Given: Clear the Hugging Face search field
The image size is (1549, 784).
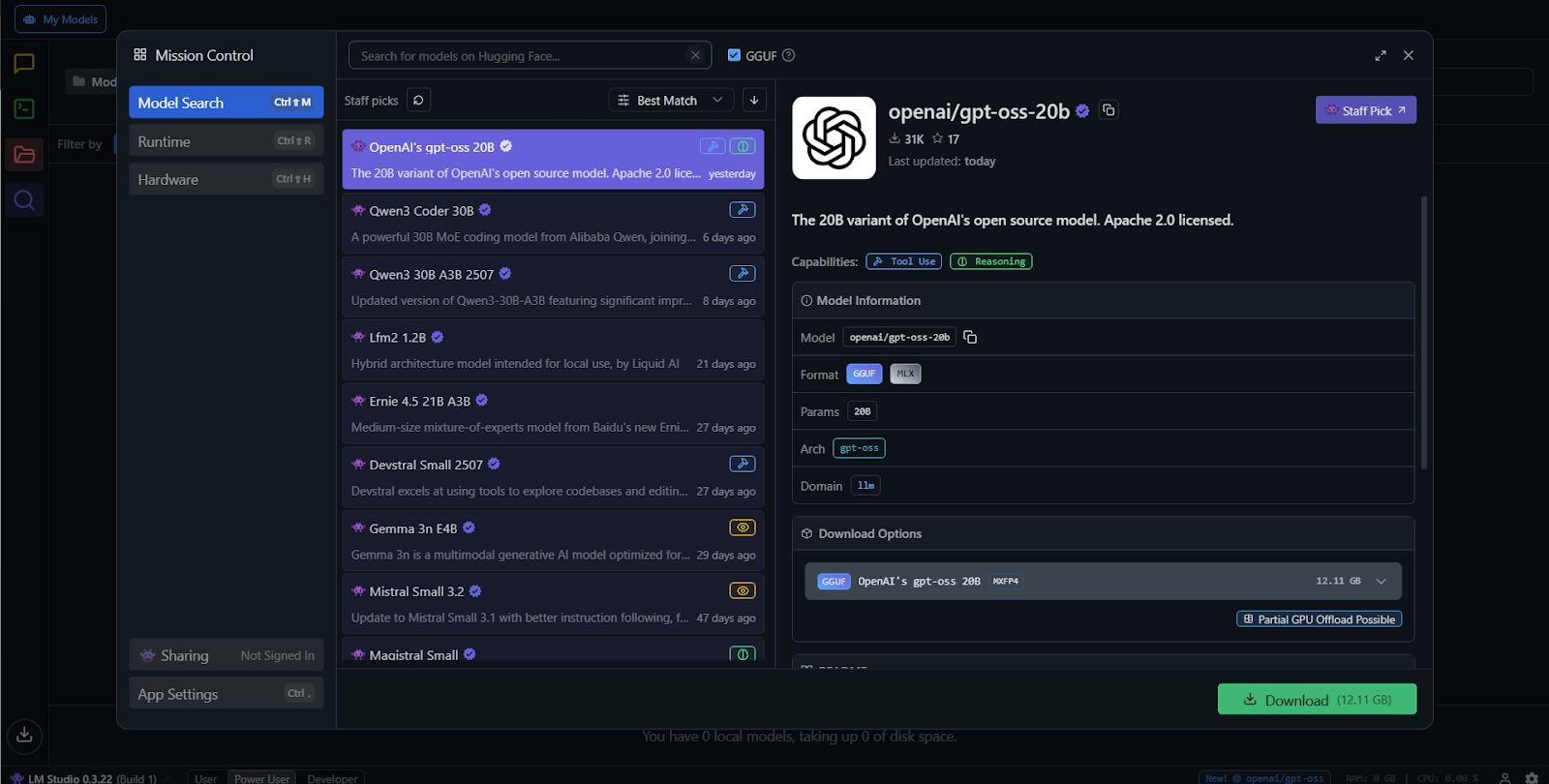Looking at the screenshot, I should click(x=695, y=55).
